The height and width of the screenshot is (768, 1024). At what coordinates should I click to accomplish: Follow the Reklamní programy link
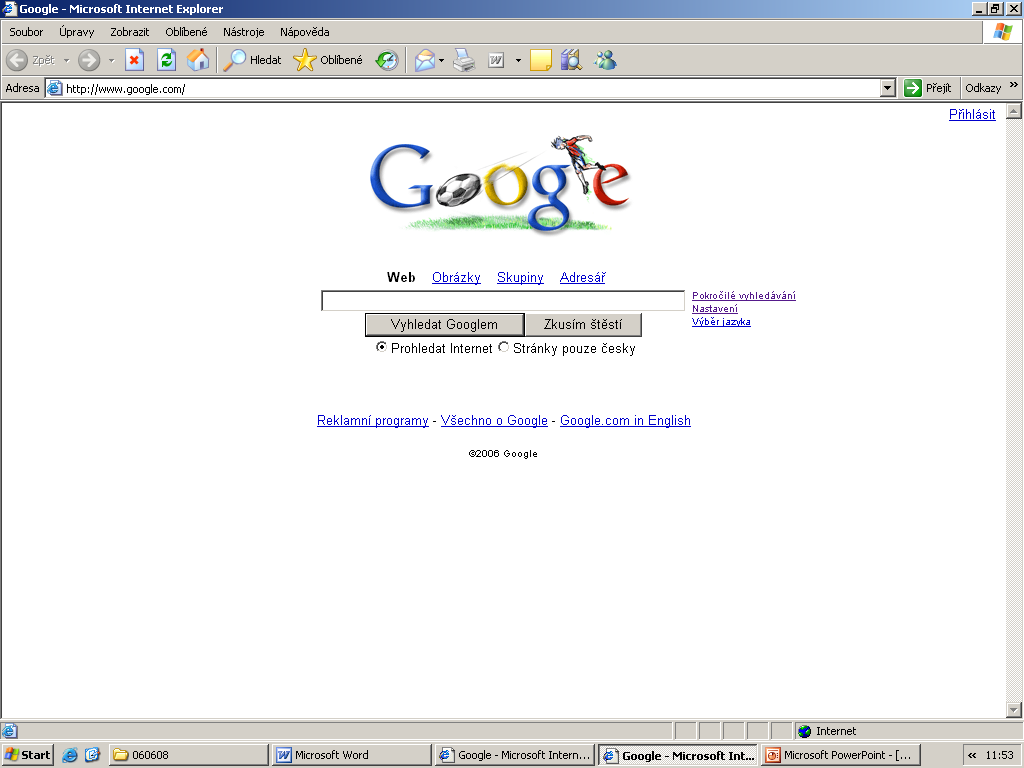tap(372, 421)
